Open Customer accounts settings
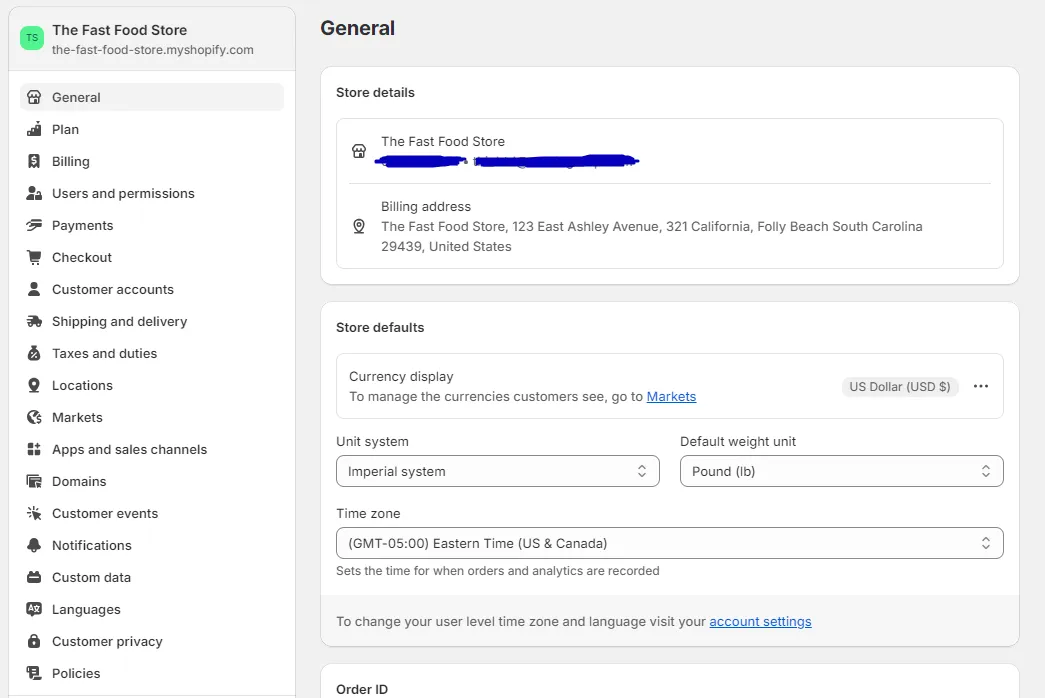This screenshot has height=698, width=1045. click(x=152, y=289)
